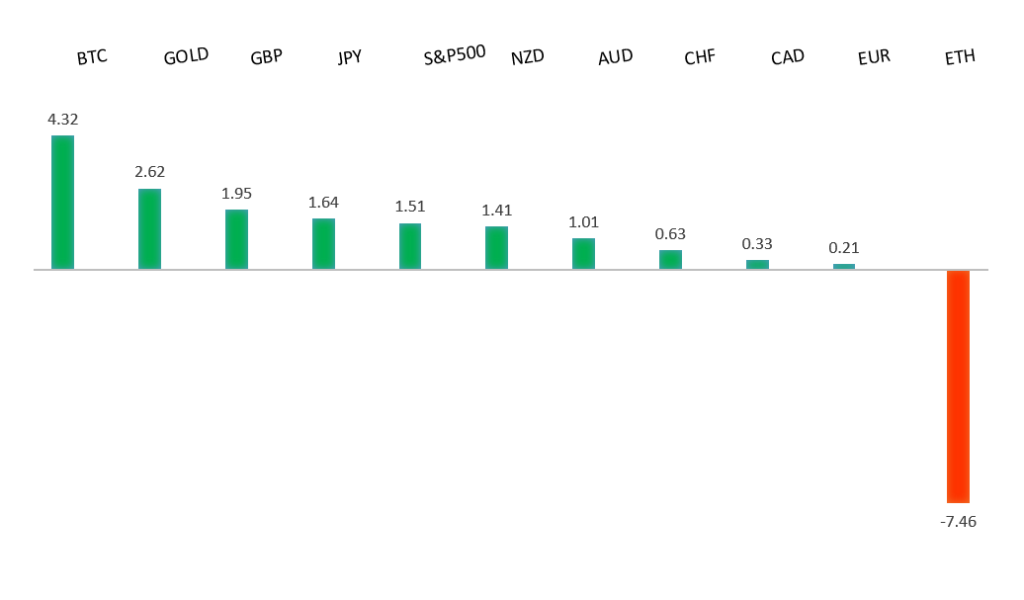Image resolution: width=1024 pixels, height=600 pixels.
Task: Click the JPY bar
Action: [323, 244]
